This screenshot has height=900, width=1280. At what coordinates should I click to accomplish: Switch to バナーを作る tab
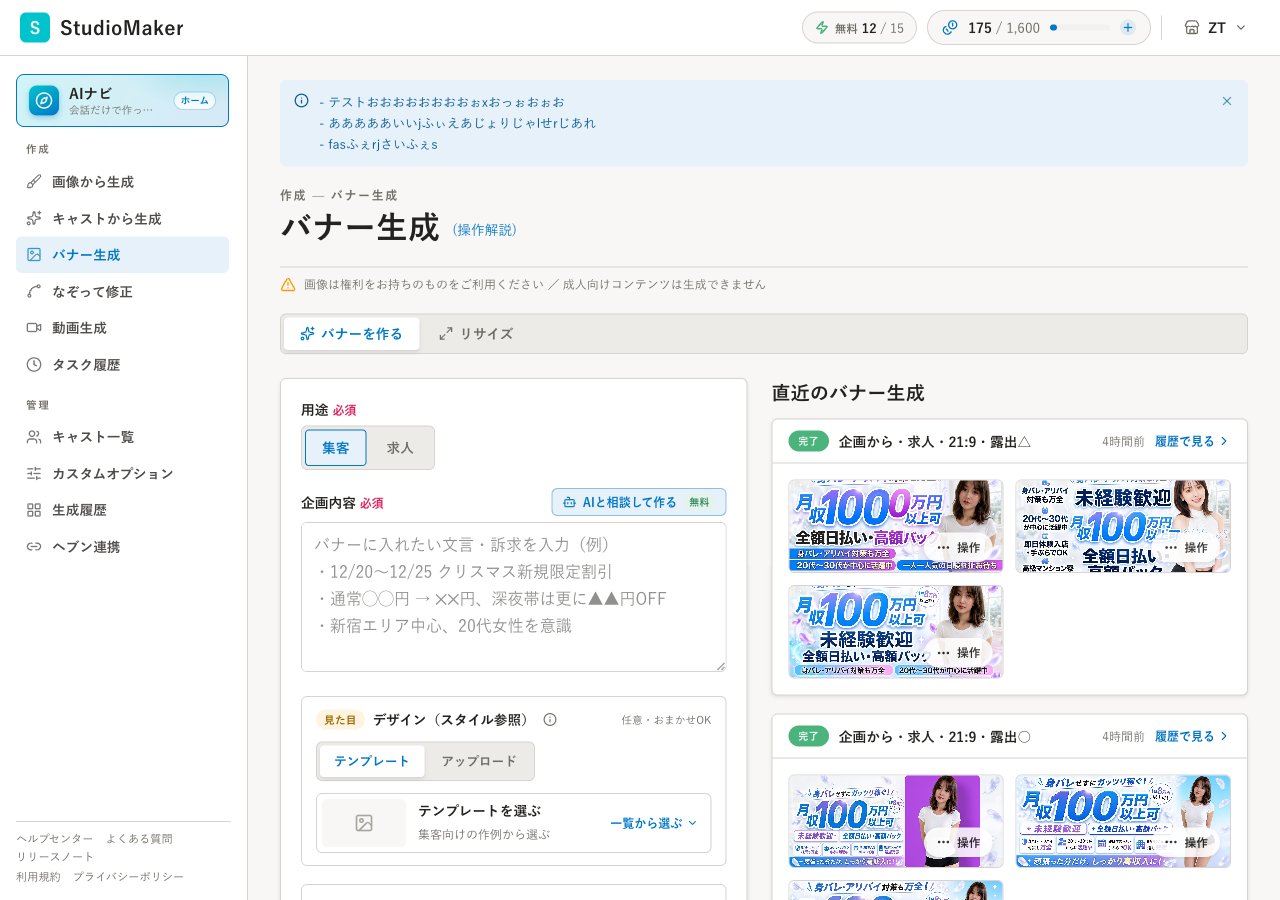pos(352,334)
